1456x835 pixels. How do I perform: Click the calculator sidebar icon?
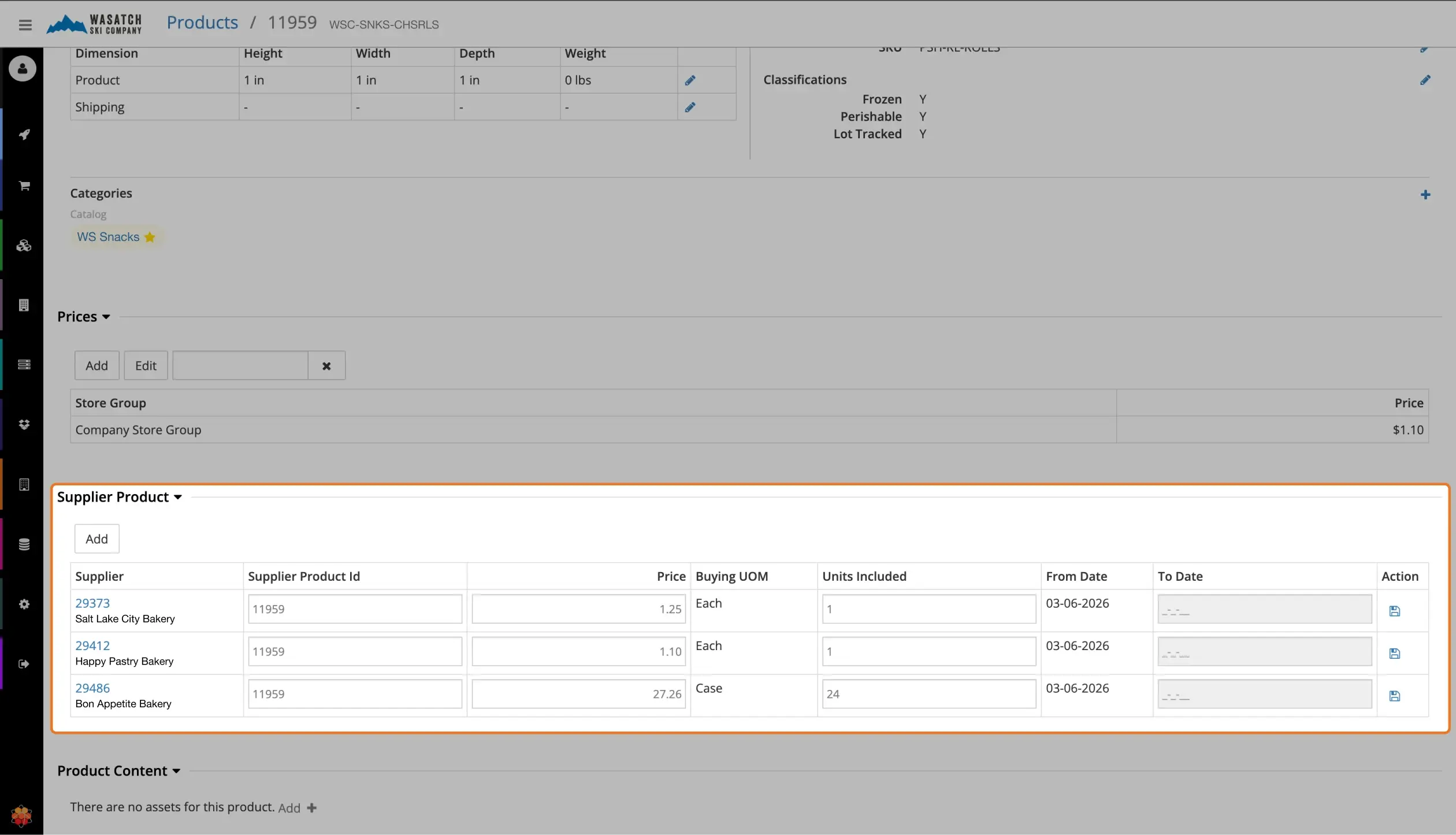[x=24, y=484]
